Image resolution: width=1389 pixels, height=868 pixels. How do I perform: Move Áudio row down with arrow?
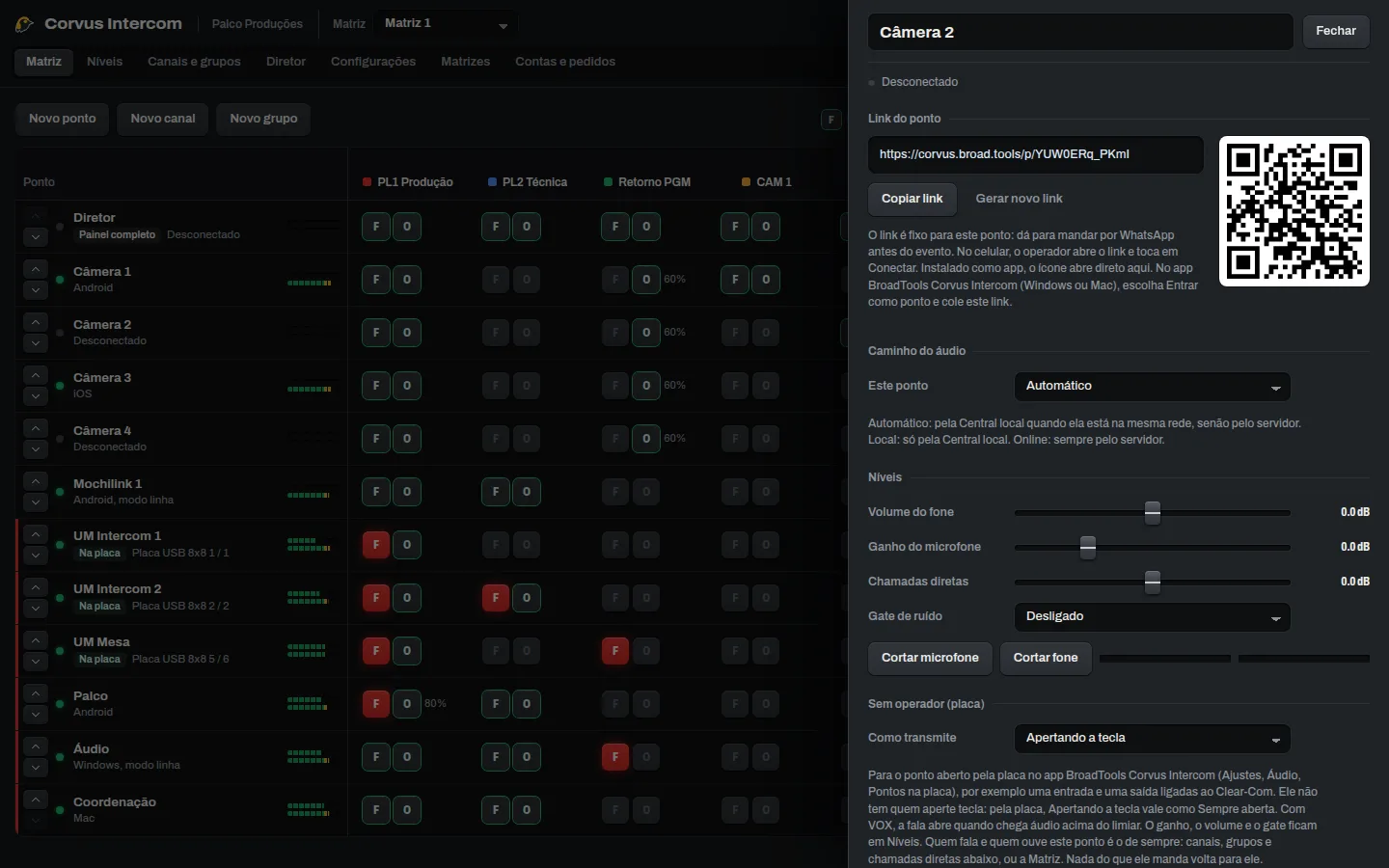(35, 767)
